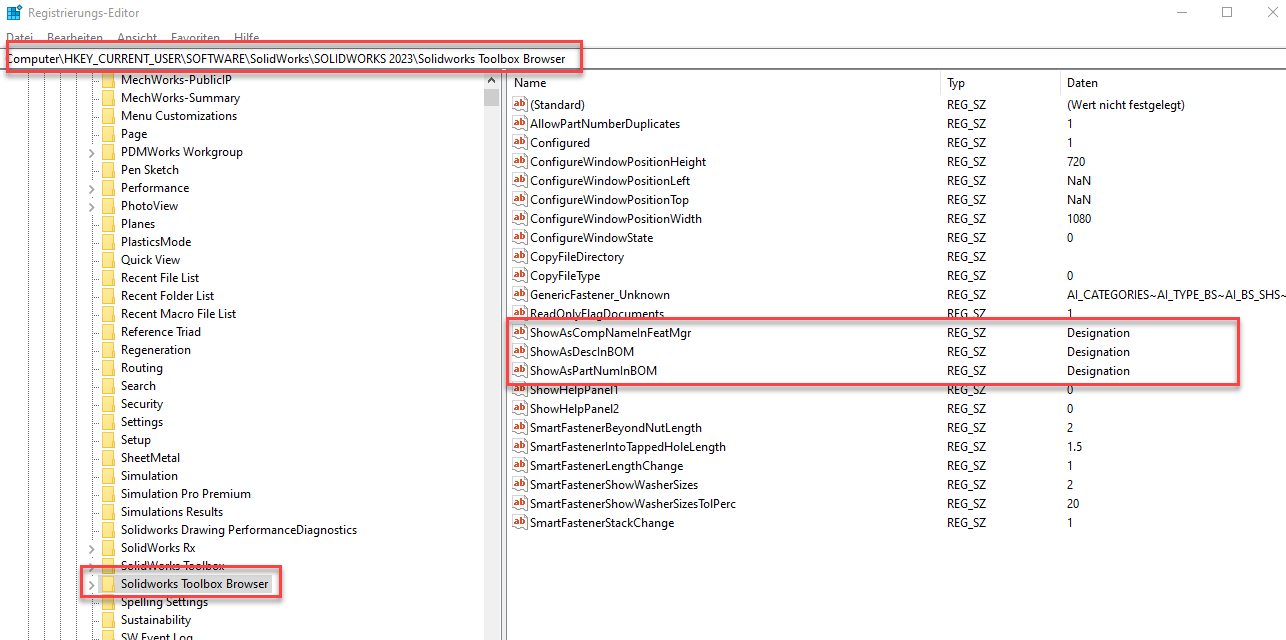Click the folder icon for Solidworks Toolbox Browser
Viewport: 1286px width, 640px height.
(x=108, y=584)
